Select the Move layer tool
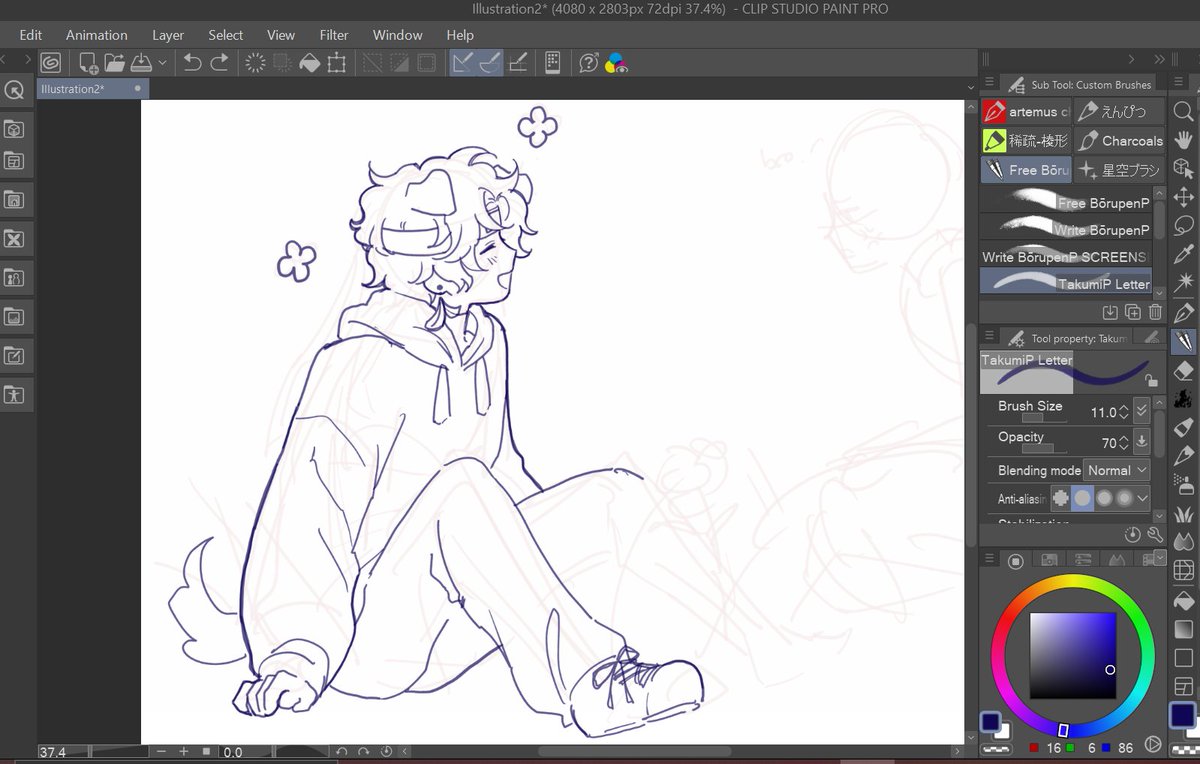The width and height of the screenshot is (1200, 764). [x=1183, y=197]
